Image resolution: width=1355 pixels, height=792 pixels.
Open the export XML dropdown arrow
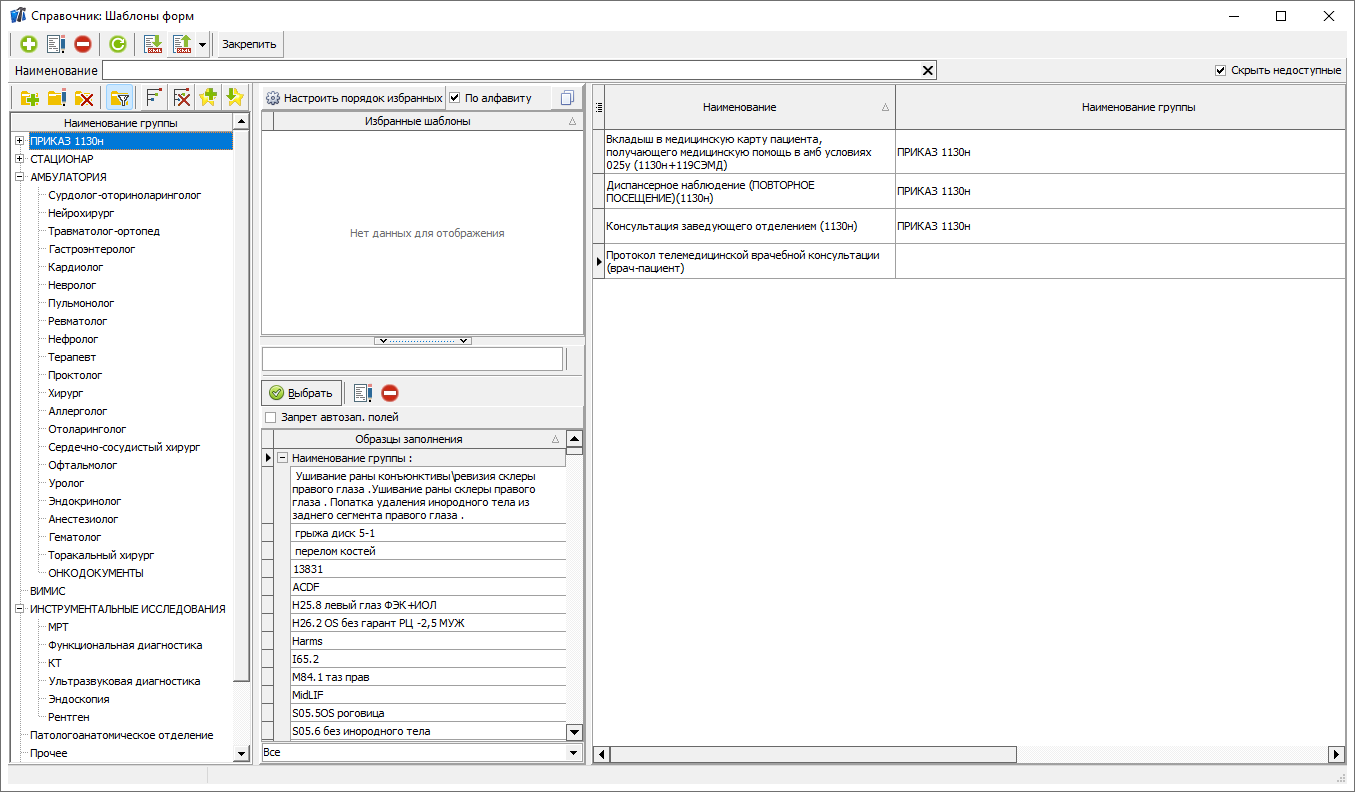coord(202,44)
